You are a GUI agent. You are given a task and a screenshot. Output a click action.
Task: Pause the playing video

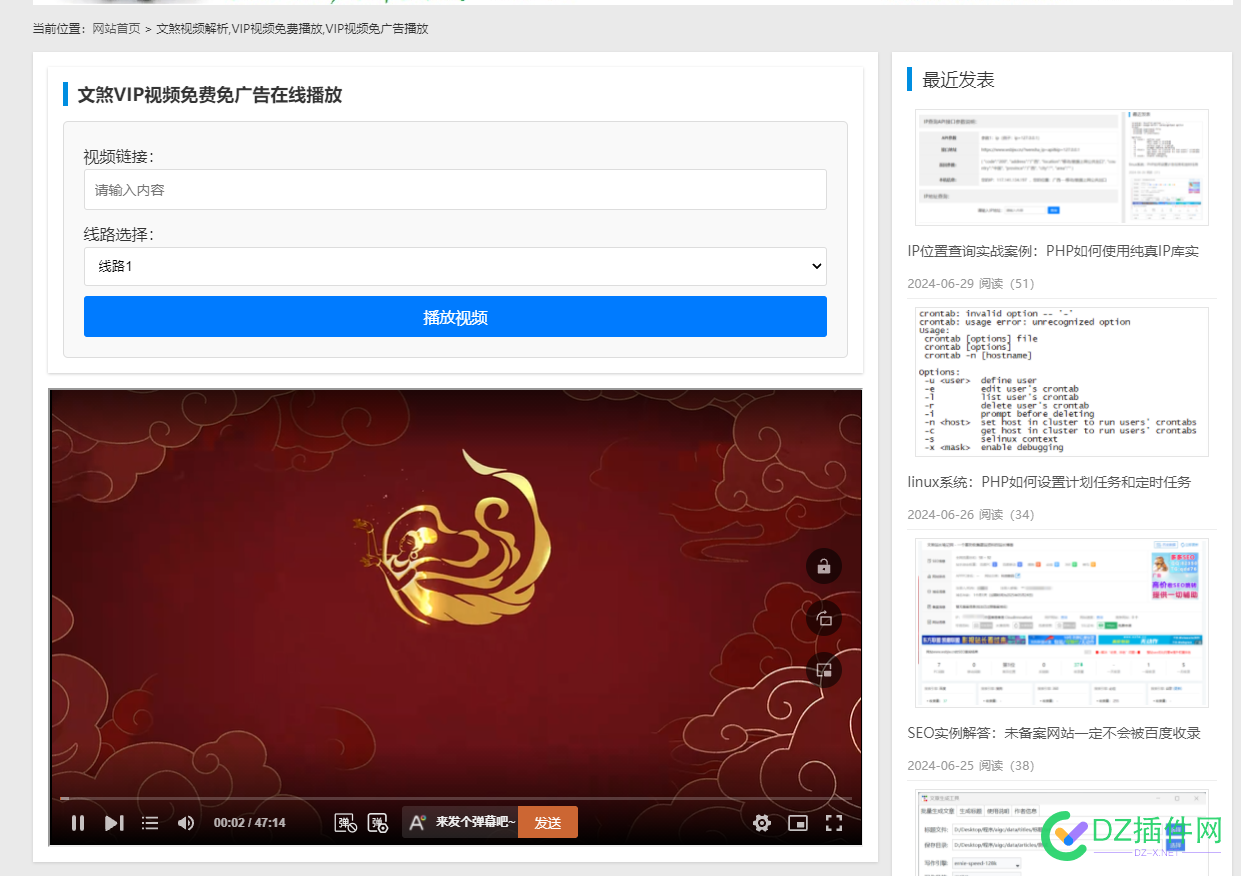click(x=78, y=822)
